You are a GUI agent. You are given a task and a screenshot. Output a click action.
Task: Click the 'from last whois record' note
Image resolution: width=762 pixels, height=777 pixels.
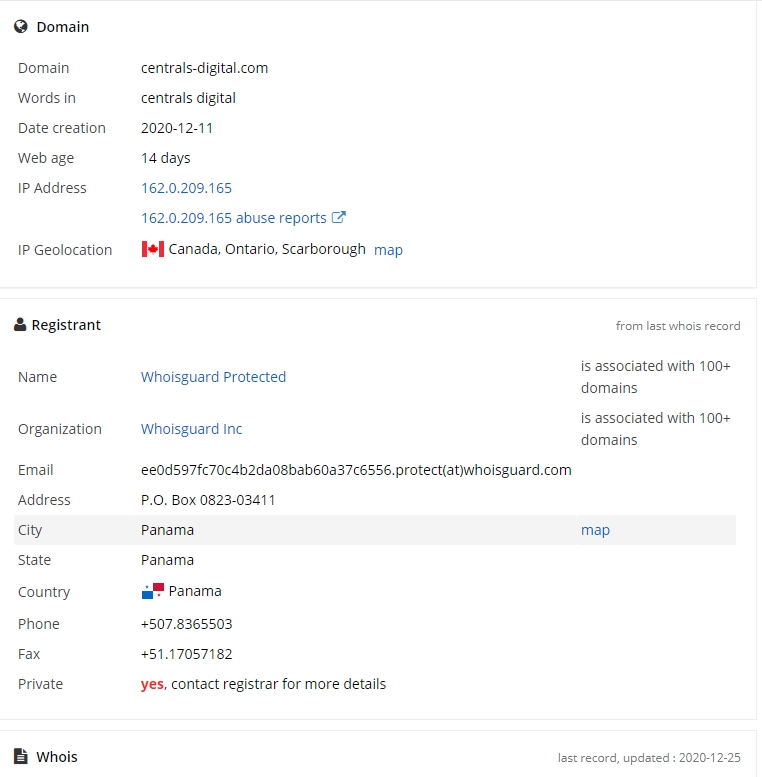point(678,326)
